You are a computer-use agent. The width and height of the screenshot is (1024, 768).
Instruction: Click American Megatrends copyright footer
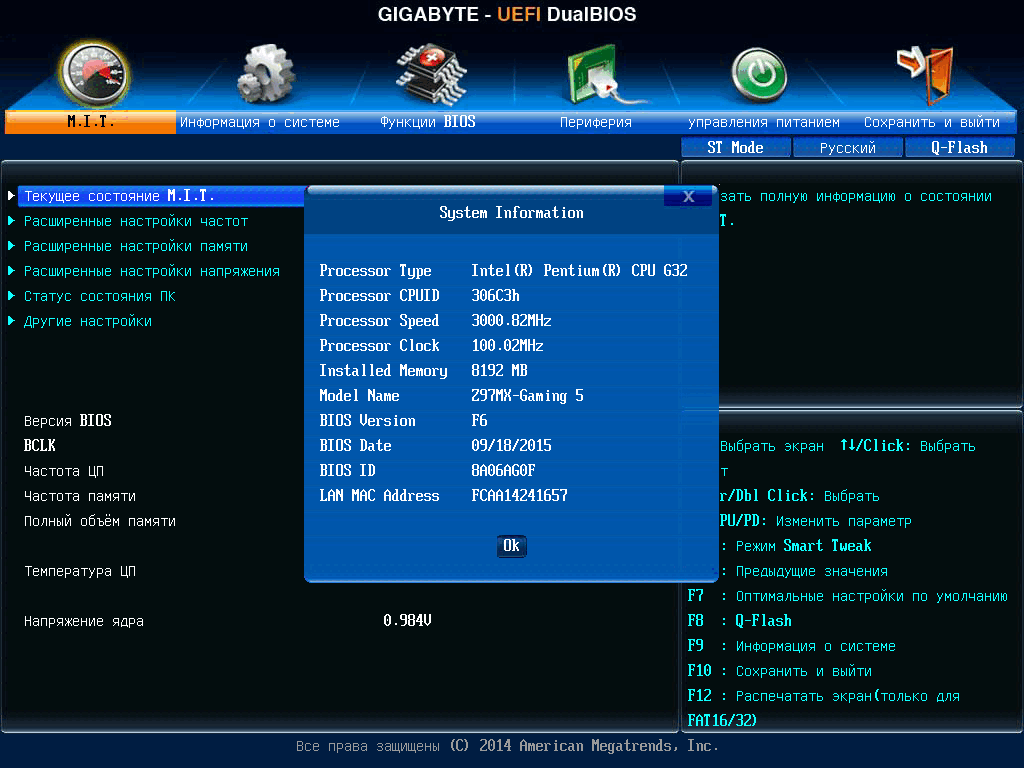click(507, 746)
